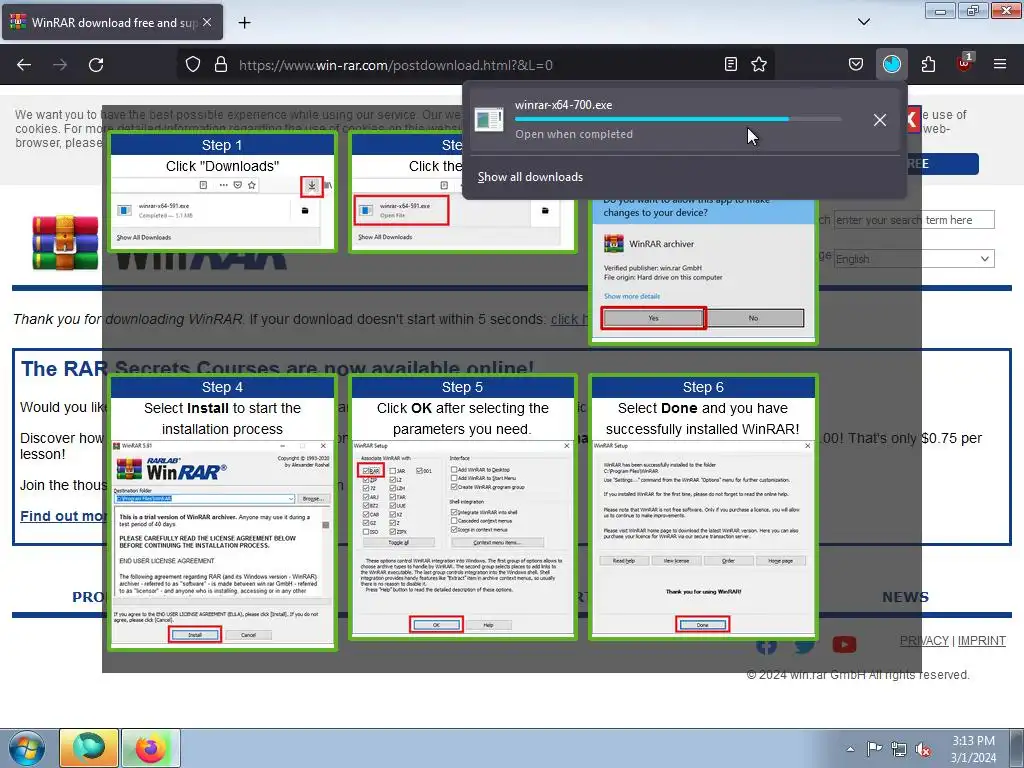Show hidden system tray icons

pyautogui.click(x=850, y=749)
